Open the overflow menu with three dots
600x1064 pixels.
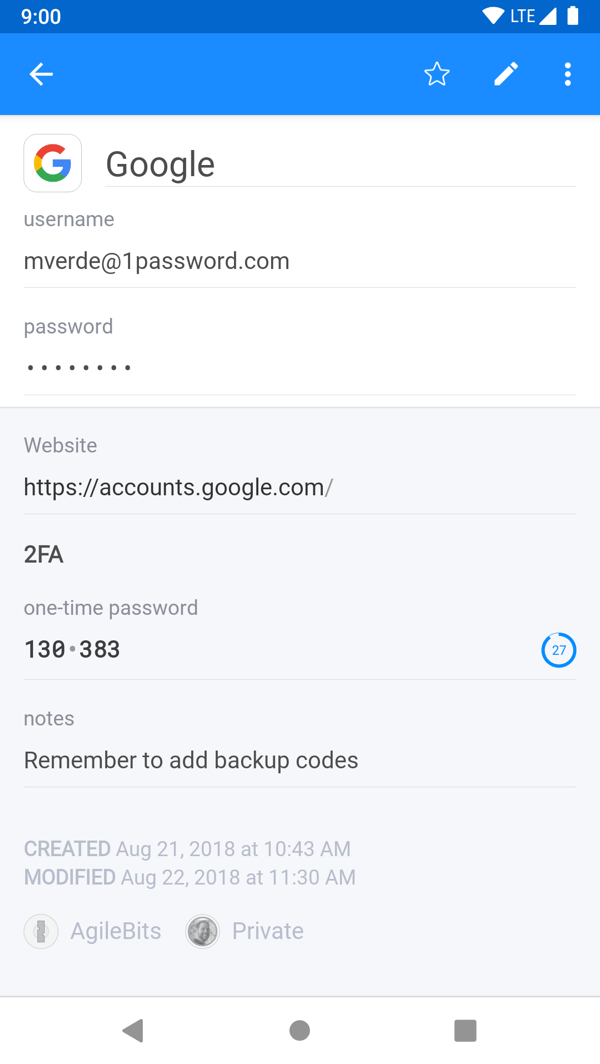click(x=567, y=74)
